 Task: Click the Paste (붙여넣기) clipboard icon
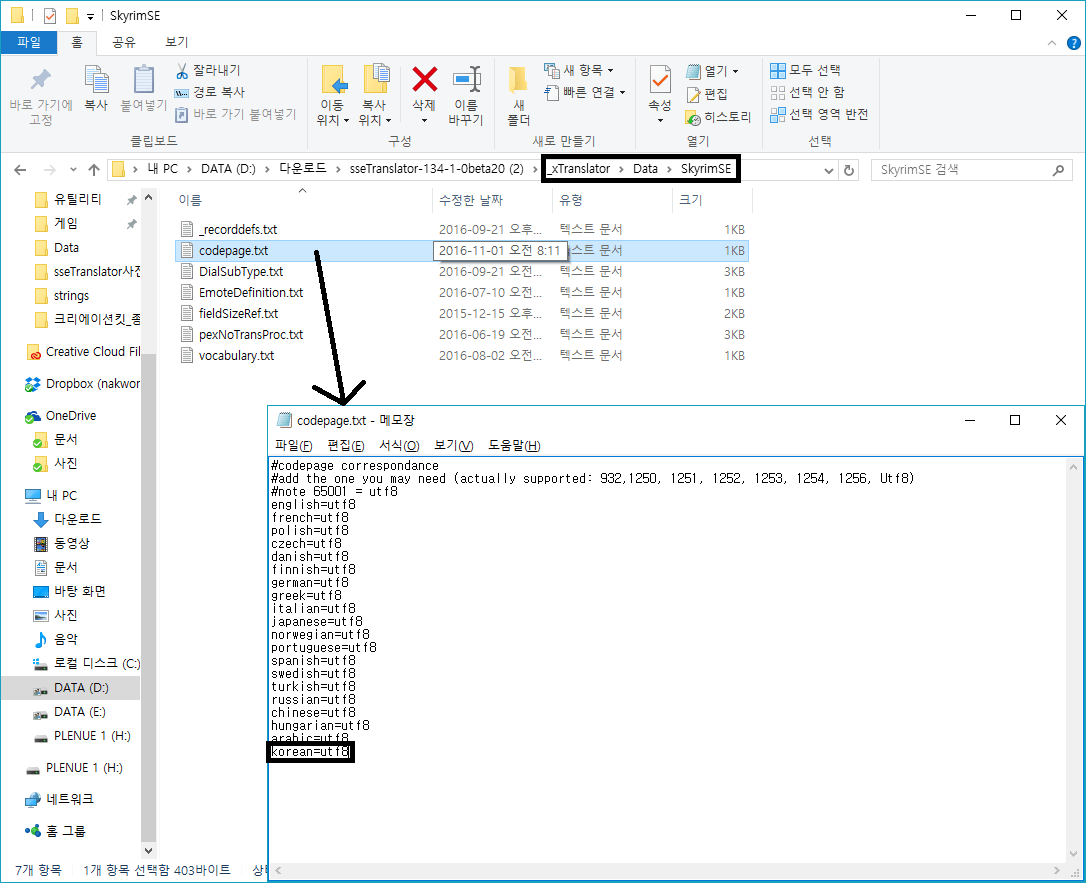click(144, 80)
